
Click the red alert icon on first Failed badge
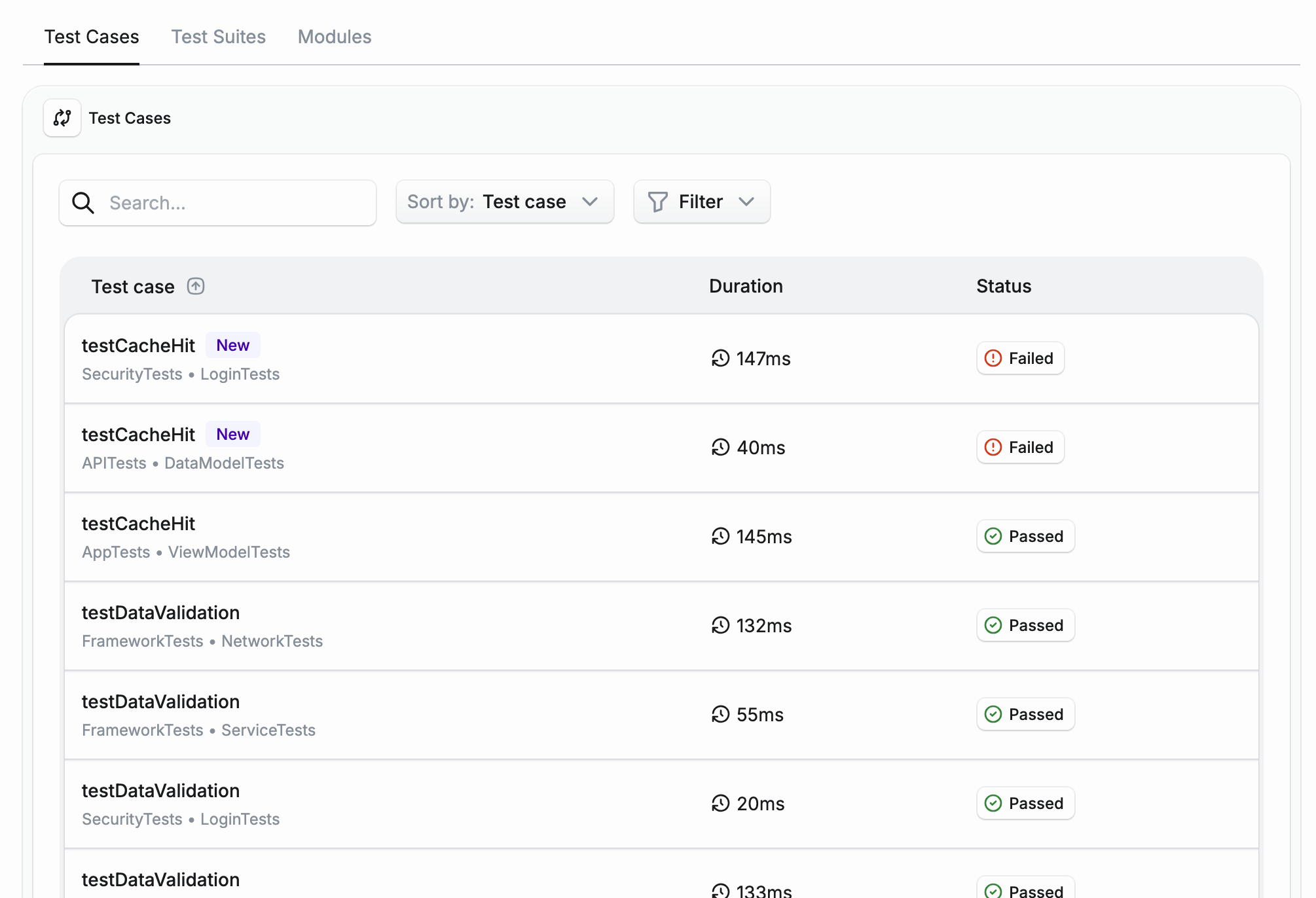[993, 358]
